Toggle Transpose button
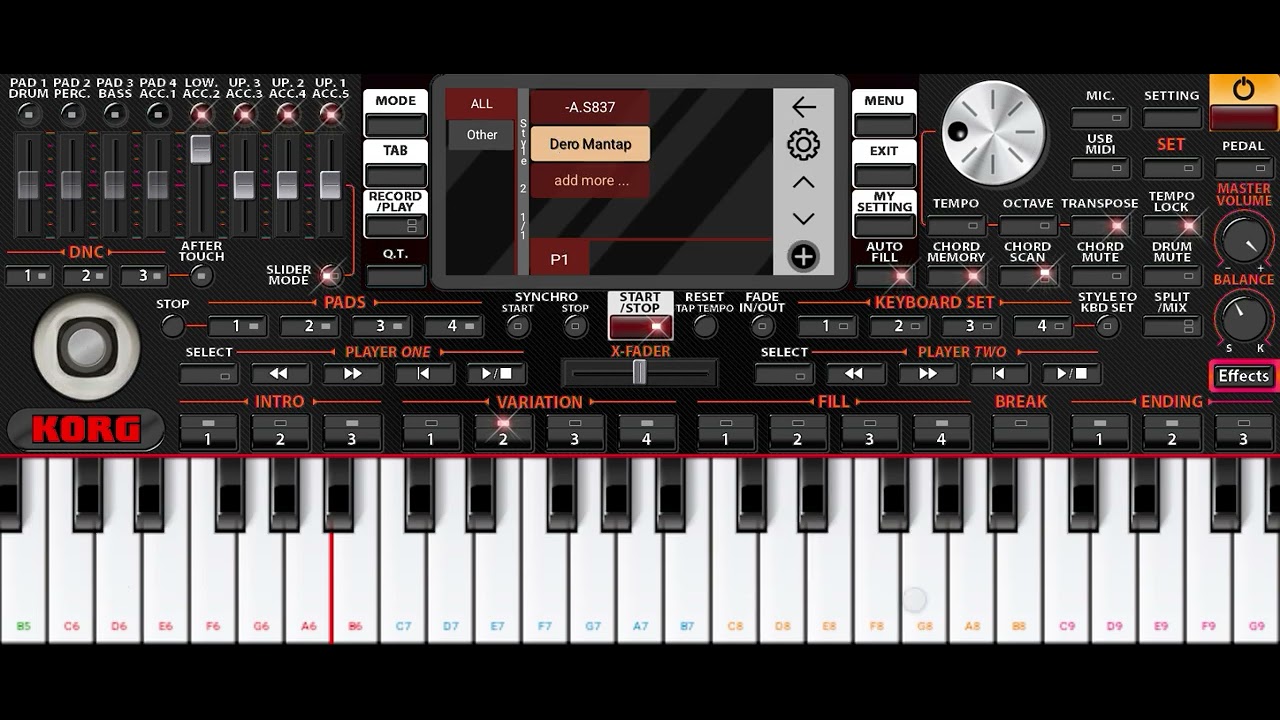The height and width of the screenshot is (720, 1280). [x=1100, y=227]
